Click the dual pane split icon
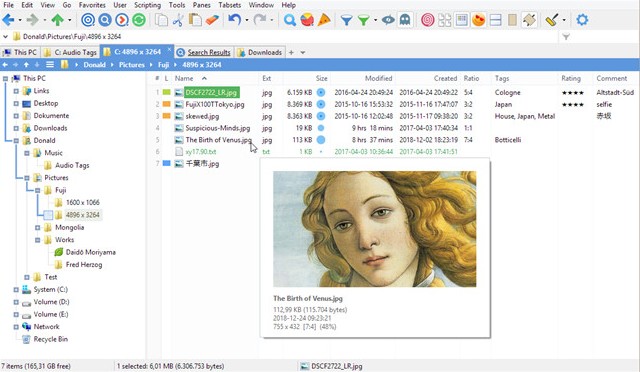 point(496,20)
